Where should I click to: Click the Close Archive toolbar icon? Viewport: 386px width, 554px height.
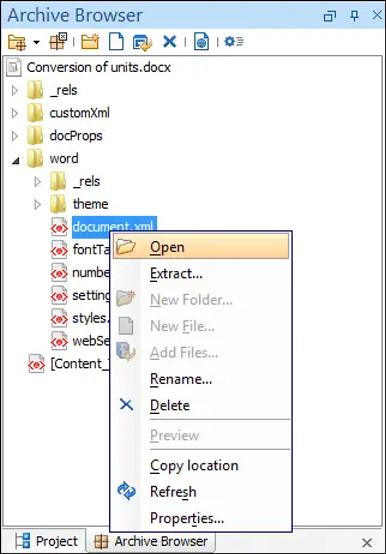pos(58,41)
